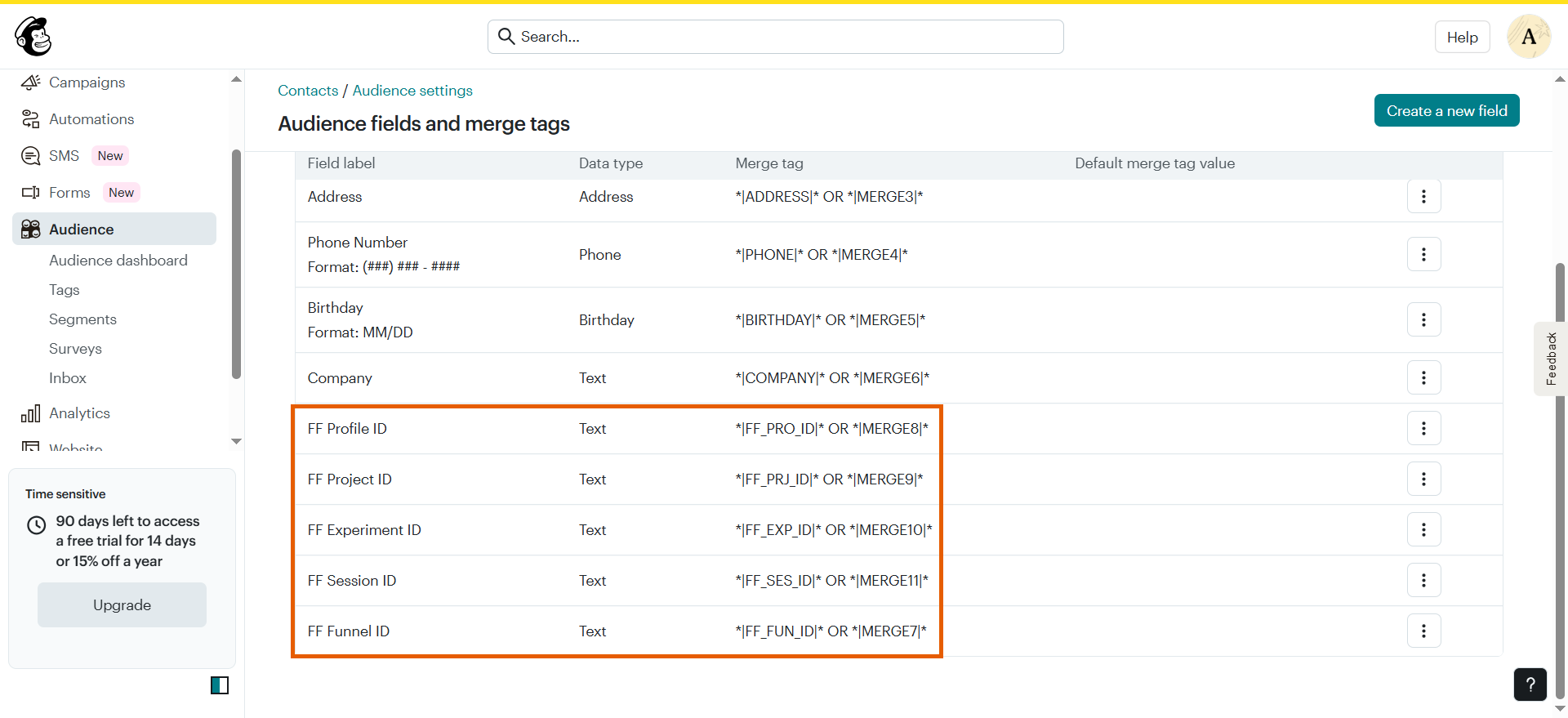Screen dimensions: 1568x718
Task: Click the Default merge tag value header
Action: (1155, 163)
